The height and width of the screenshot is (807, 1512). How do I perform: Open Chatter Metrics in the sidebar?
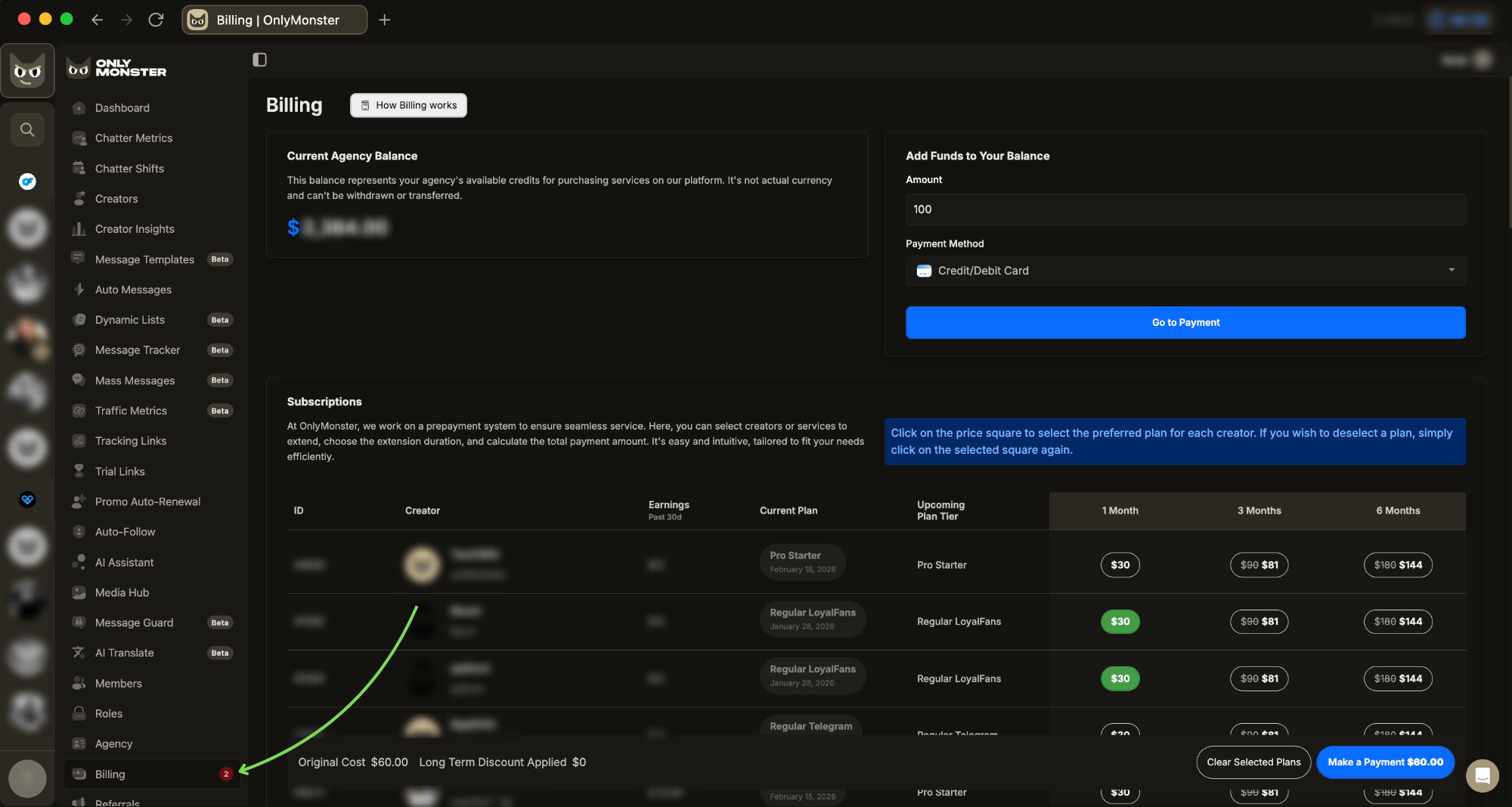[134, 138]
